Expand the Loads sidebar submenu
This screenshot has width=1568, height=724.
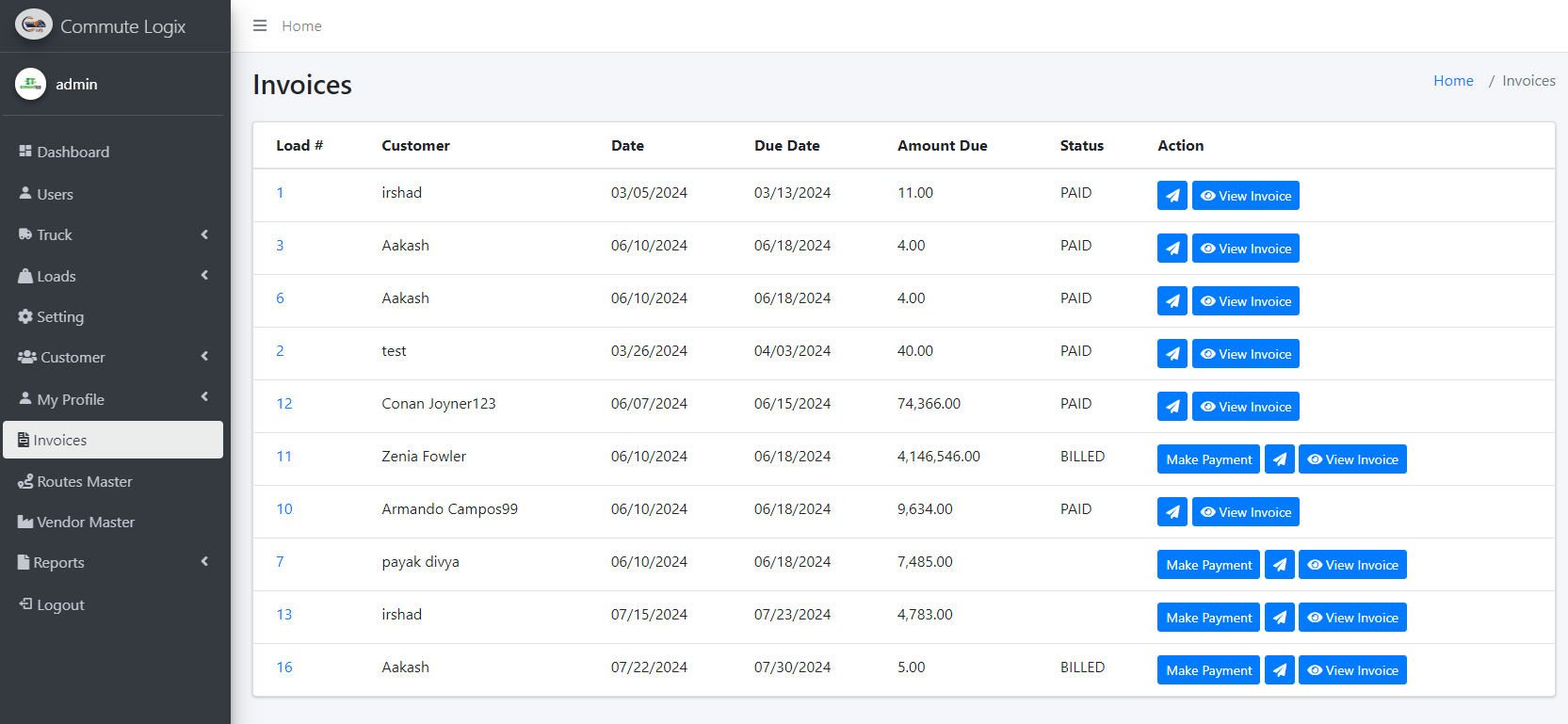coord(113,276)
